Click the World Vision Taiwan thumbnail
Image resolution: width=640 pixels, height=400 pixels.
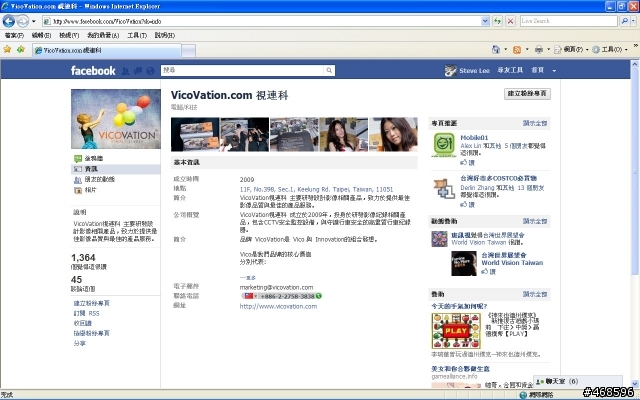464,263
